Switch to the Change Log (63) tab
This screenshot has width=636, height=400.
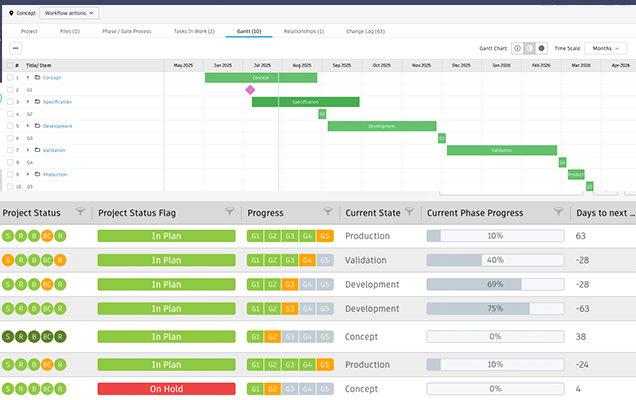pos(365,31)
